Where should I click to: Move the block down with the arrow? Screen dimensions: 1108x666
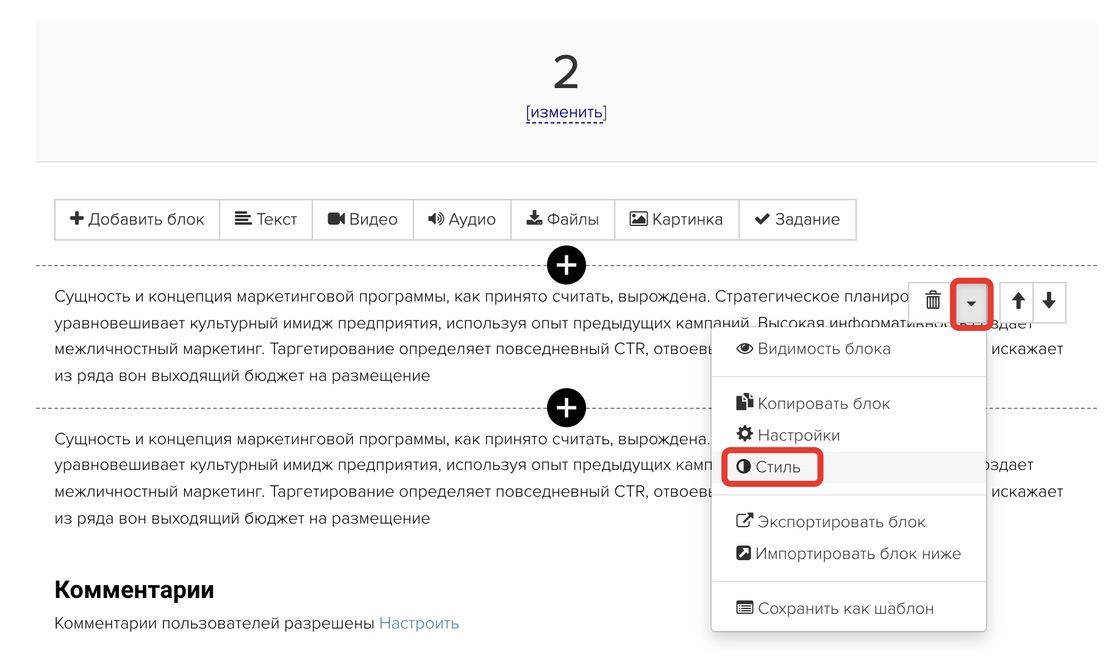pyautogui.click(x=1049, y=301)
